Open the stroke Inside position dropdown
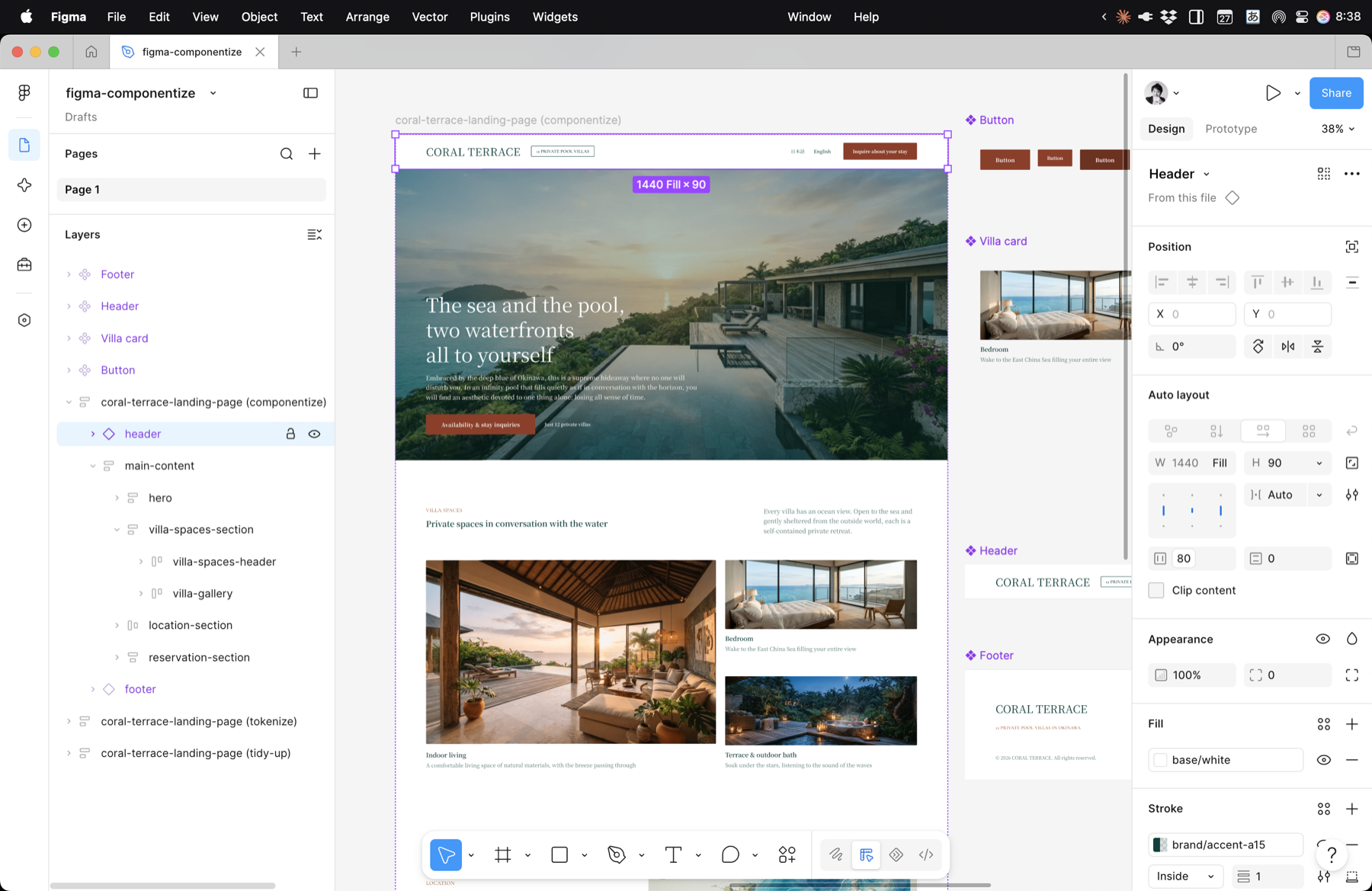 coord(1186,877)
